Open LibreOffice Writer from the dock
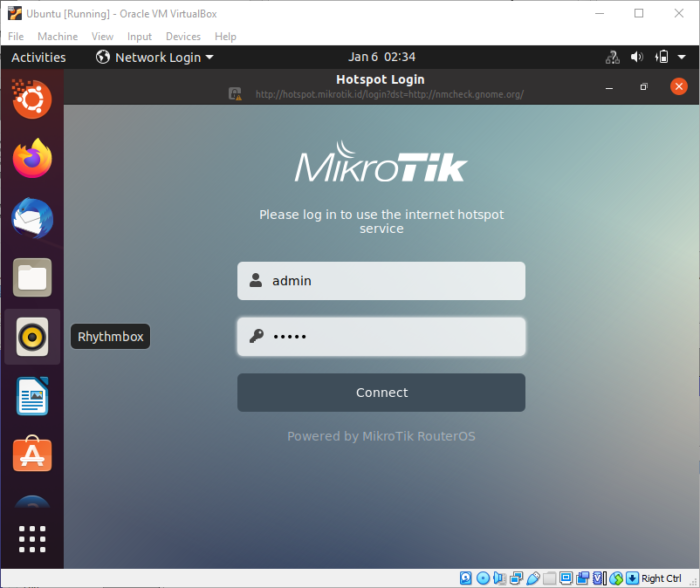Screen dimensions: 700x588 click(x=32, y=396)
